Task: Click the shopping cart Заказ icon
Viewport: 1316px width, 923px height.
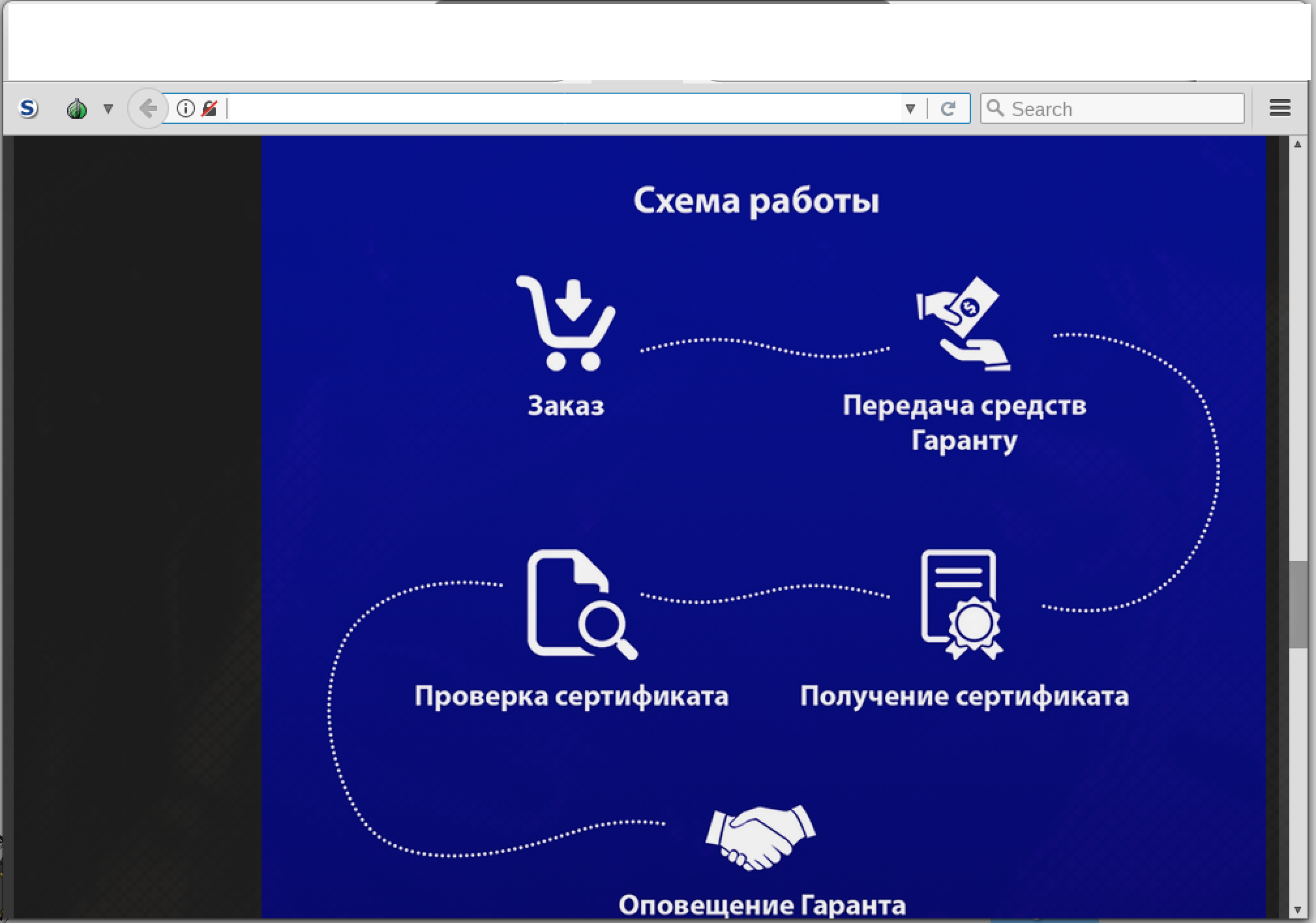Action: [566, 324]
